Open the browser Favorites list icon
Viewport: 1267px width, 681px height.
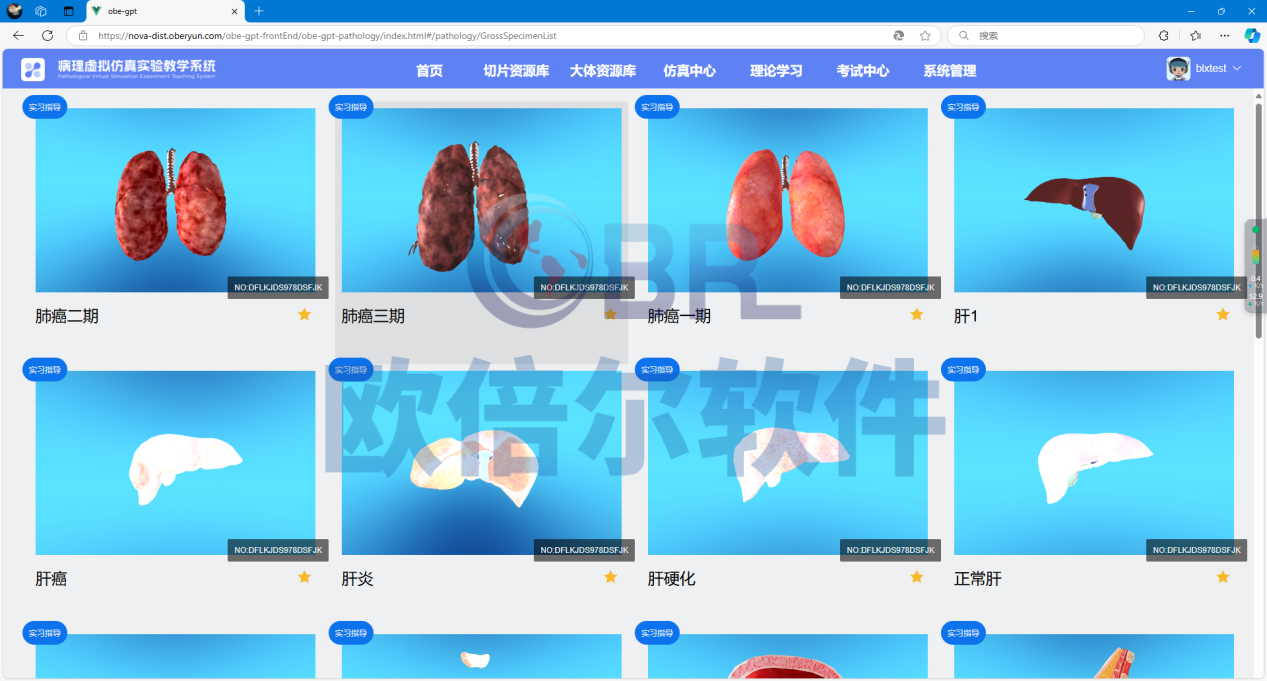pyautogui.click(x=1195, y=35)
